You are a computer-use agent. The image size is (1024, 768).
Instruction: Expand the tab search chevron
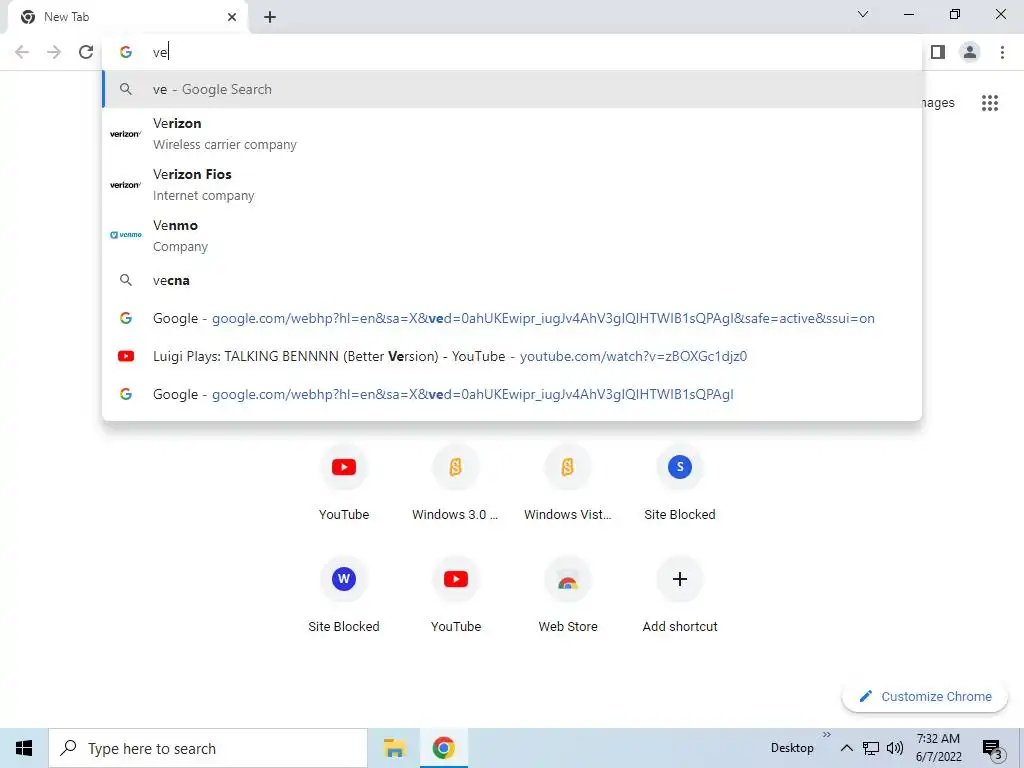point(863,14)
